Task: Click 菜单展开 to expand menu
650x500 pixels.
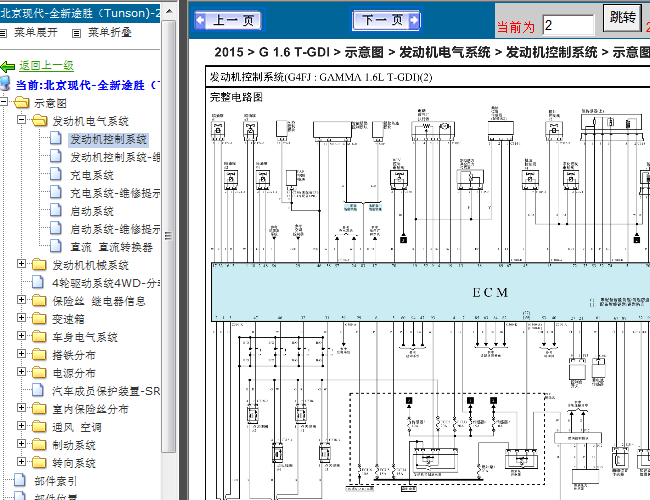Action: (x=36, y=32)
